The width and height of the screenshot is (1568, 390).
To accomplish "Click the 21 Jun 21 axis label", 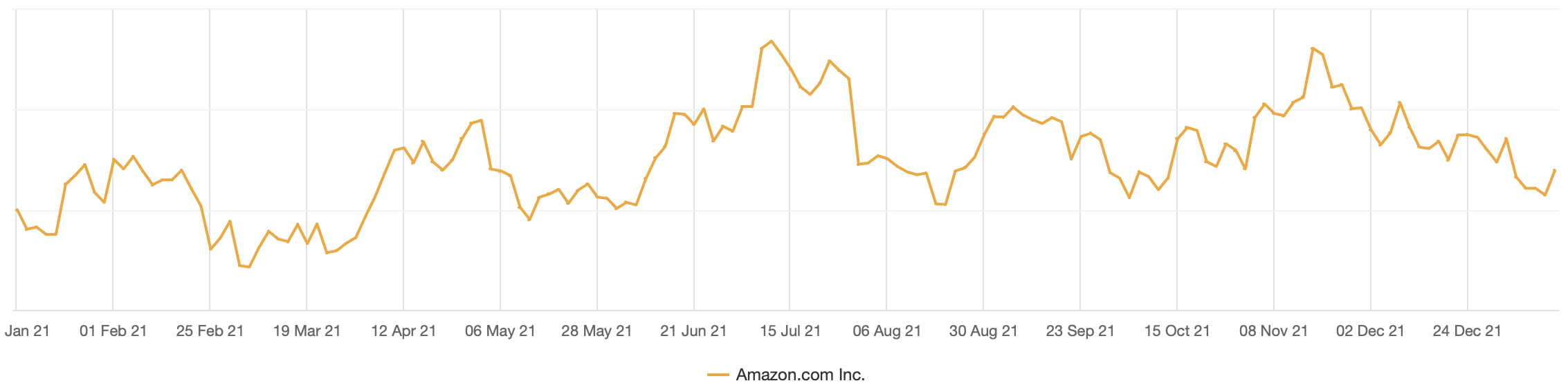I will (693, 331).
